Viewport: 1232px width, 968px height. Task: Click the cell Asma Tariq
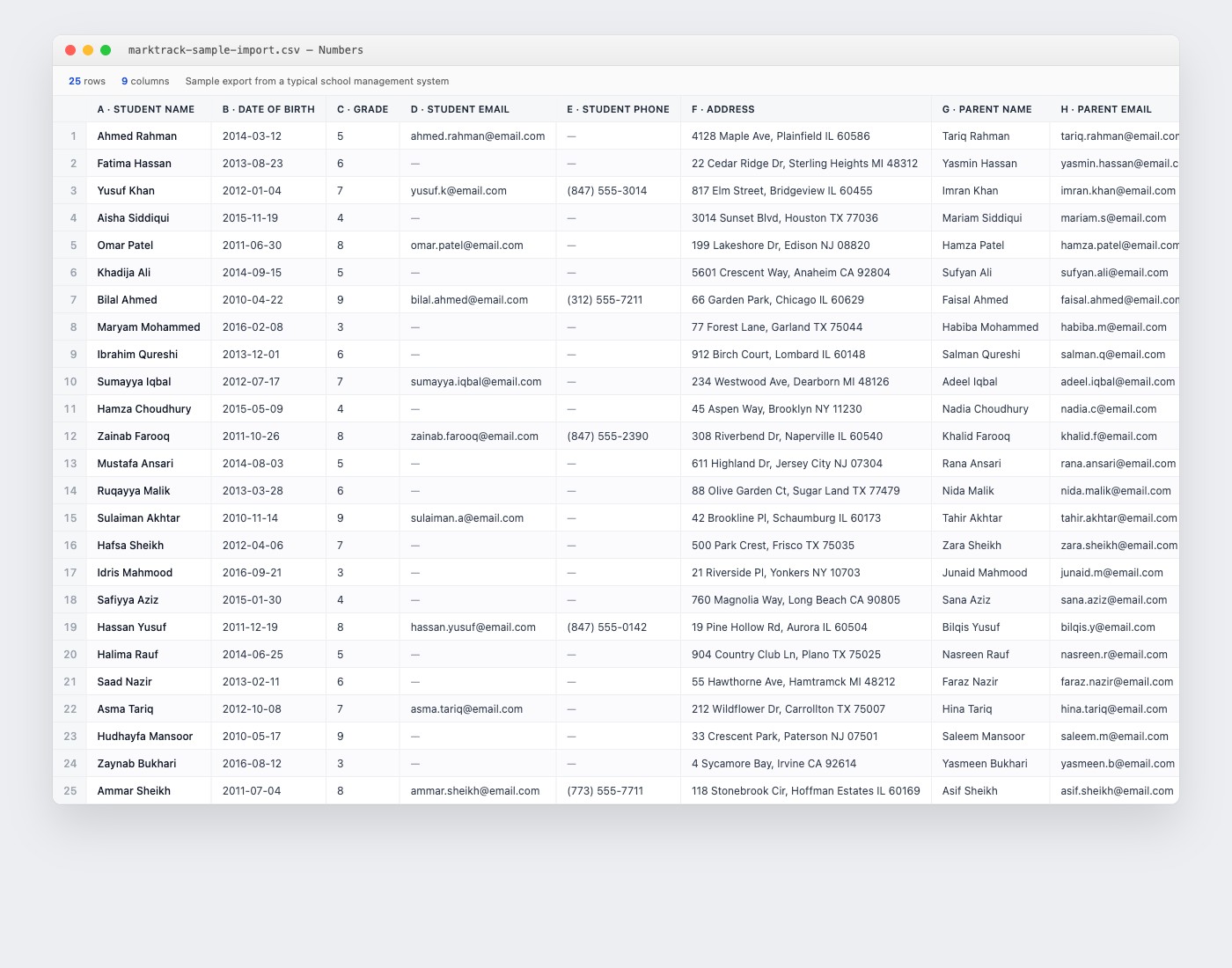[150, 709]
